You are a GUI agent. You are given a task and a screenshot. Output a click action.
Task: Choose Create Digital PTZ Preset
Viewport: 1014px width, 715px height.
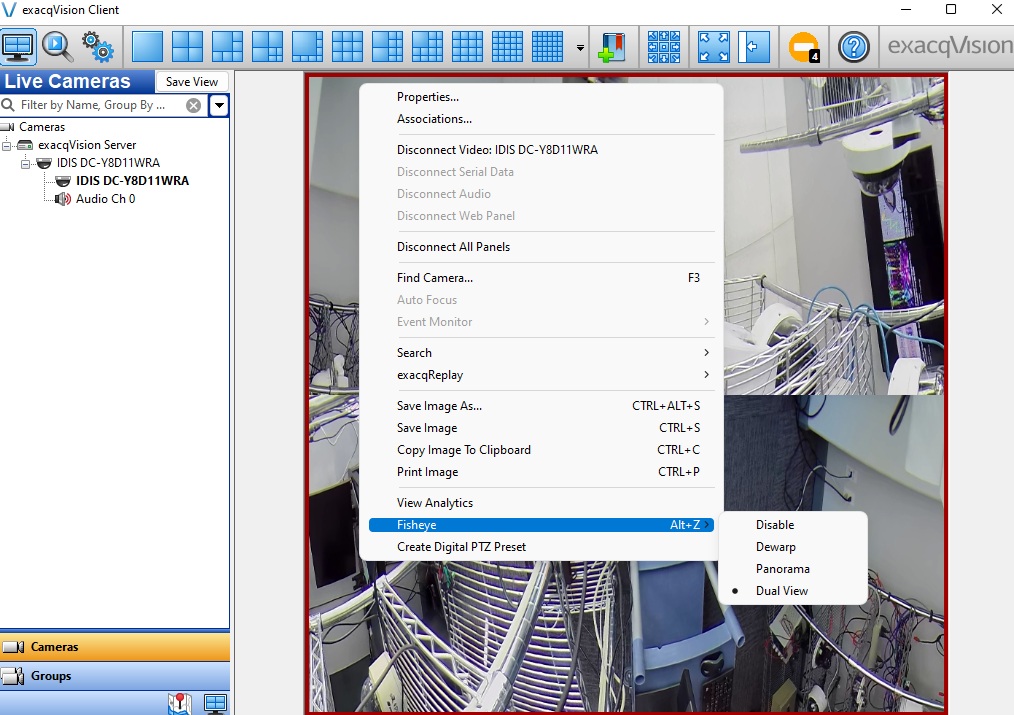tap(542, 547)
